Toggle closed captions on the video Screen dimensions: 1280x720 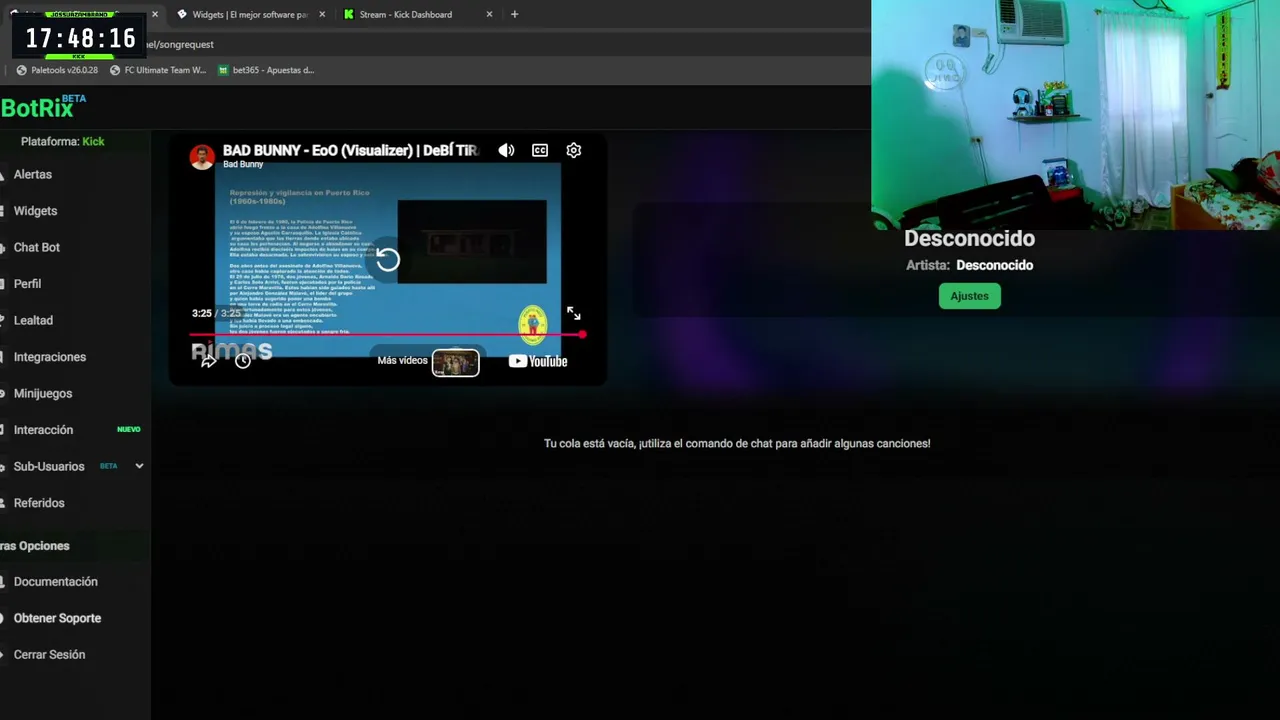[540, 150]
